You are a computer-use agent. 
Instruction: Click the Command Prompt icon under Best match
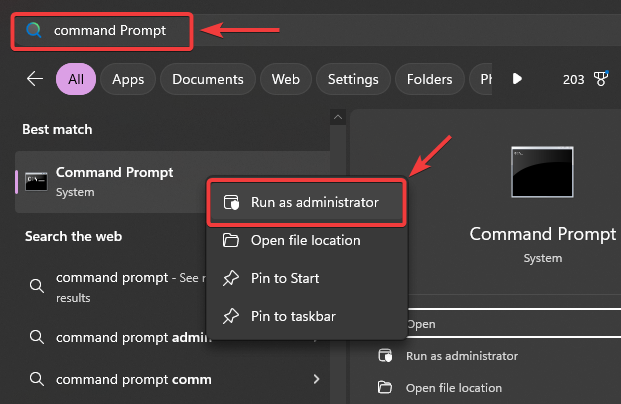36,181
